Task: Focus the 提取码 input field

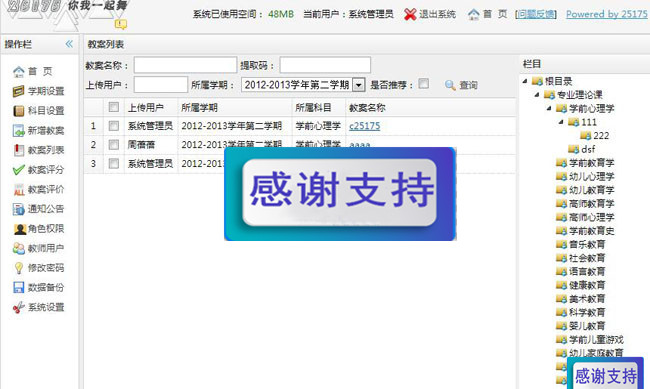Action: (x=325, y=65)
